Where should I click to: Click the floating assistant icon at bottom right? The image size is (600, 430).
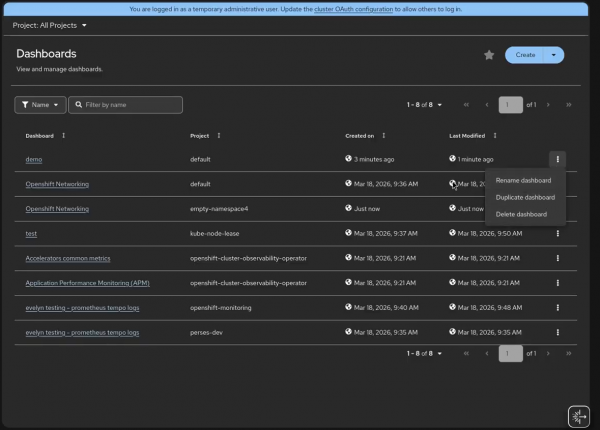coord(579,416)
